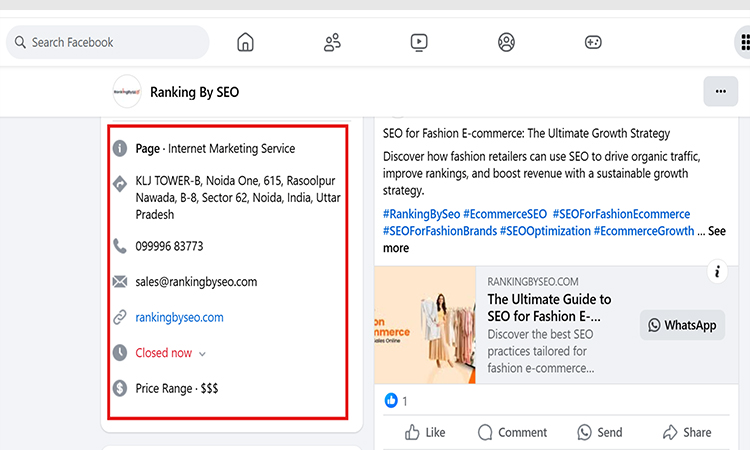Click the link icon beside rankingbyseo.com
750x450 pixels.
pos(120,317)
